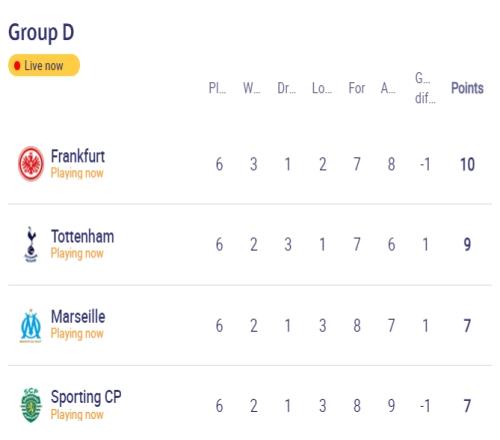The image size is (500, 440).
Task: Click Frankfurt's points total of 10
Action: 467,164
